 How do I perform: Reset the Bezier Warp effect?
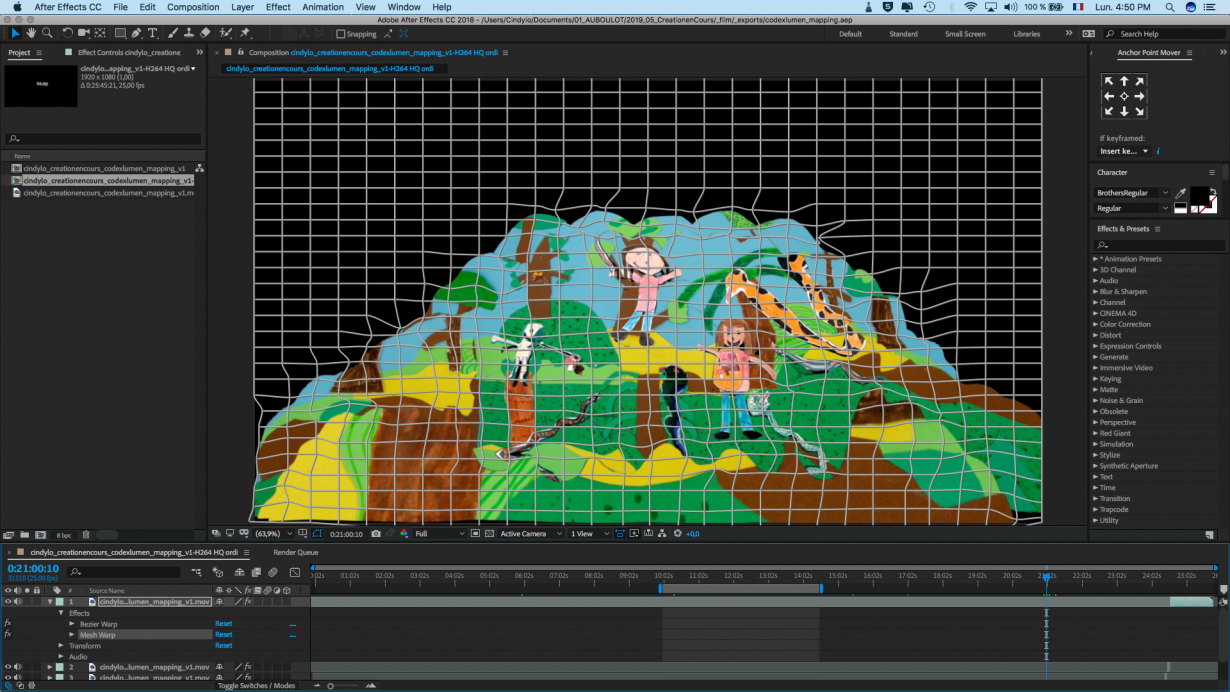coord(223,624)
